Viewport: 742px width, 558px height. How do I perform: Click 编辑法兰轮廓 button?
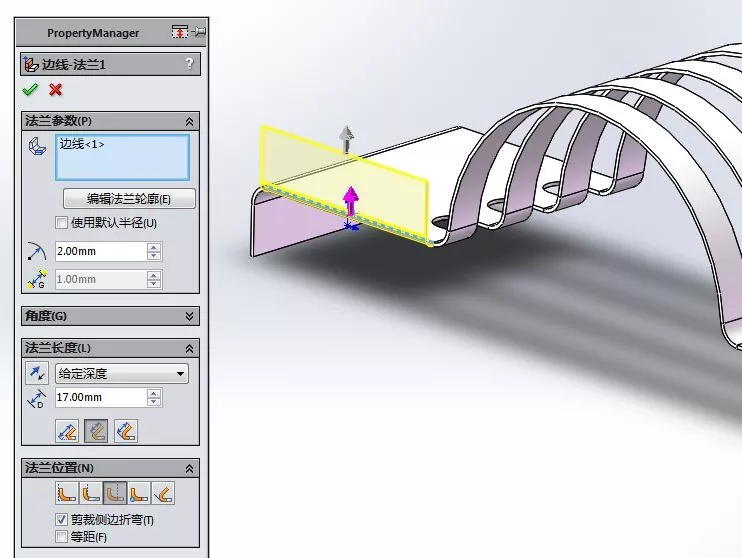(x=129, y=199)
